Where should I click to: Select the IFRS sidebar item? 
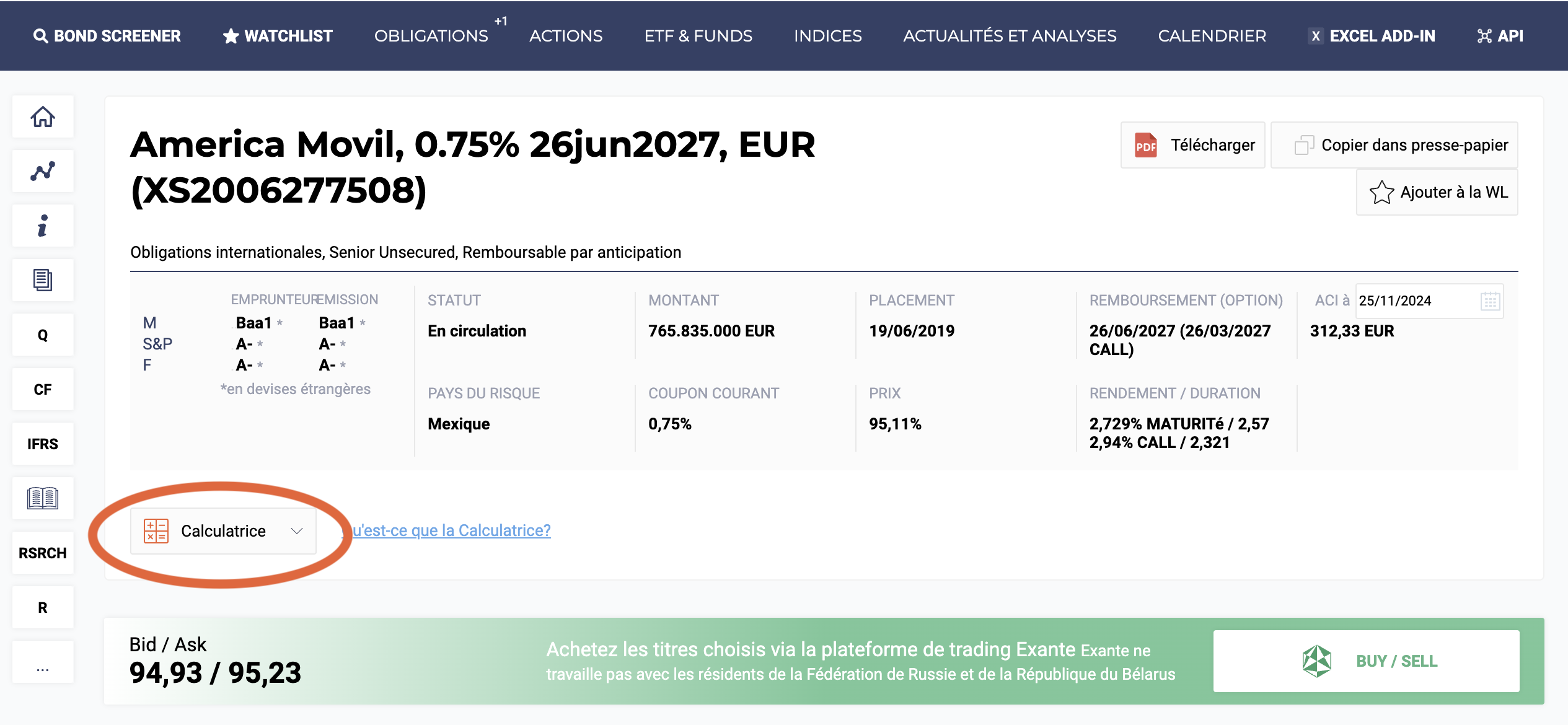(43, 444)
